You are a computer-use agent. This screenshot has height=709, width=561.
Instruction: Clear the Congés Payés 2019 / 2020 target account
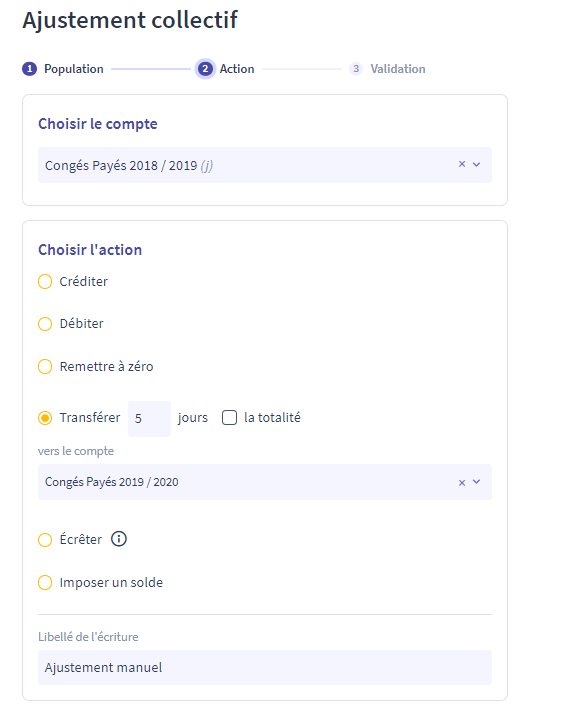click(462, 482)
